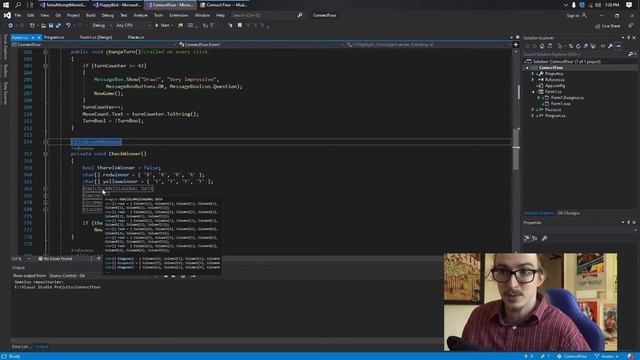Click the editor vertical scrollbar thumb

(x=516, y=149)
